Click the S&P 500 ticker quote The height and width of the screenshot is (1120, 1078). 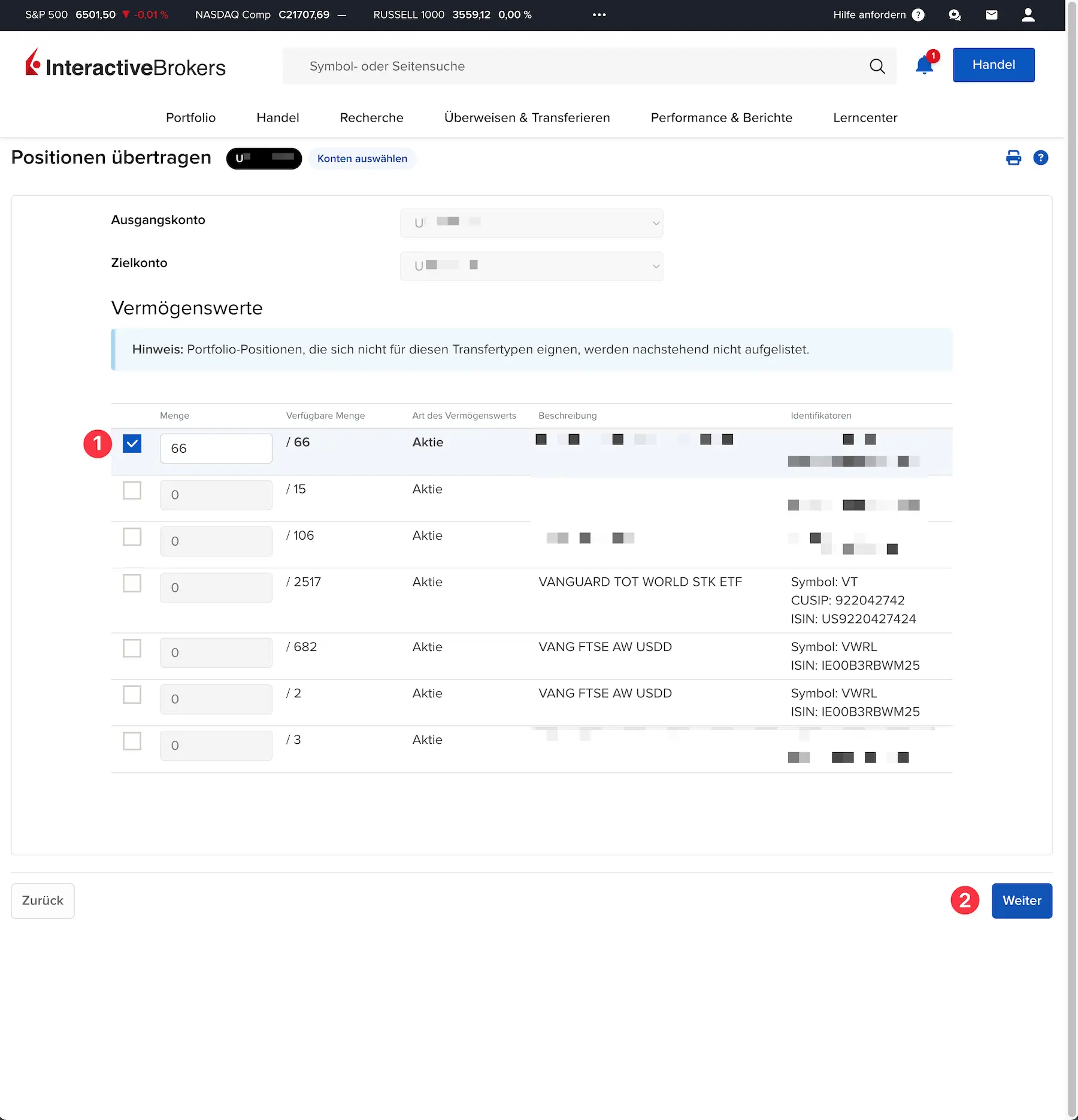(96, 15)
